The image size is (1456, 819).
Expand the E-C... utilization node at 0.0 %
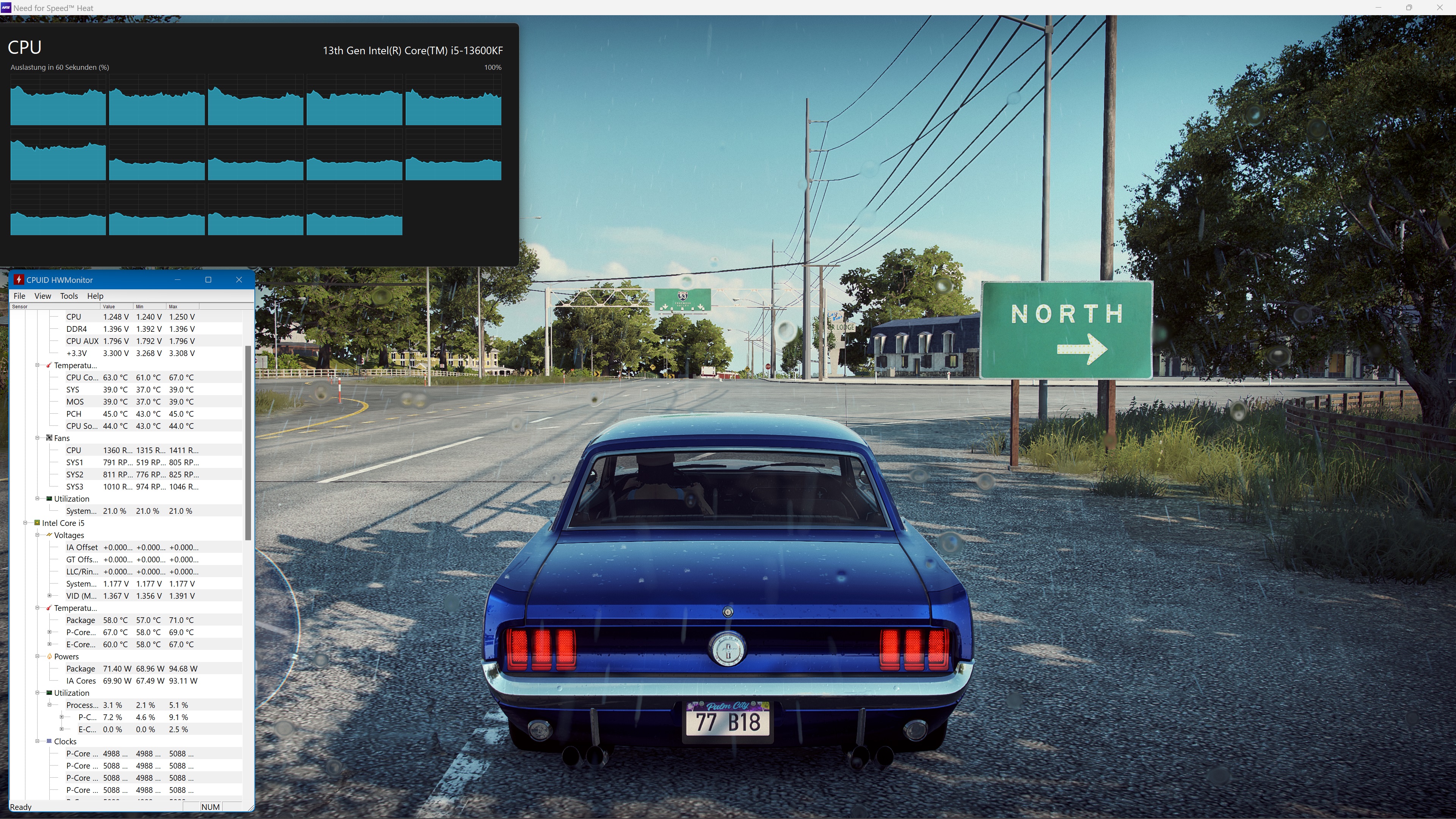[x=61, y=729]
